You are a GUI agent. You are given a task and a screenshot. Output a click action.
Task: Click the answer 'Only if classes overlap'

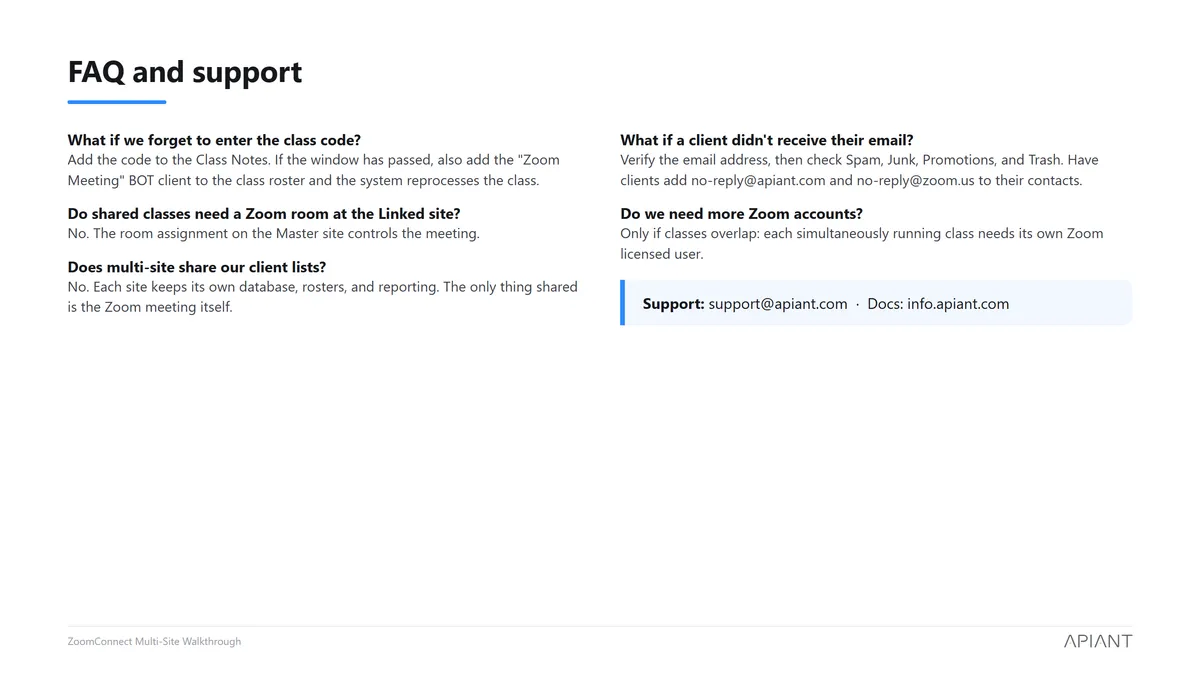tap(862, 244)
